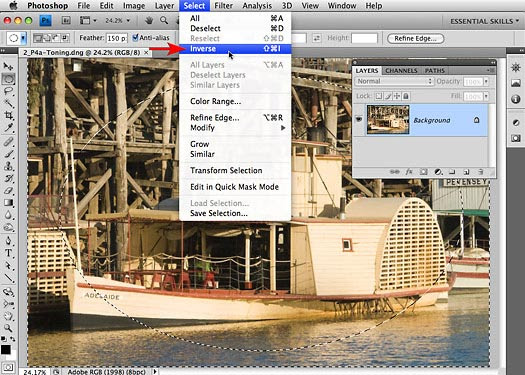
Task: Choose Color Range menu item
Action: click(x=235, y=101)
